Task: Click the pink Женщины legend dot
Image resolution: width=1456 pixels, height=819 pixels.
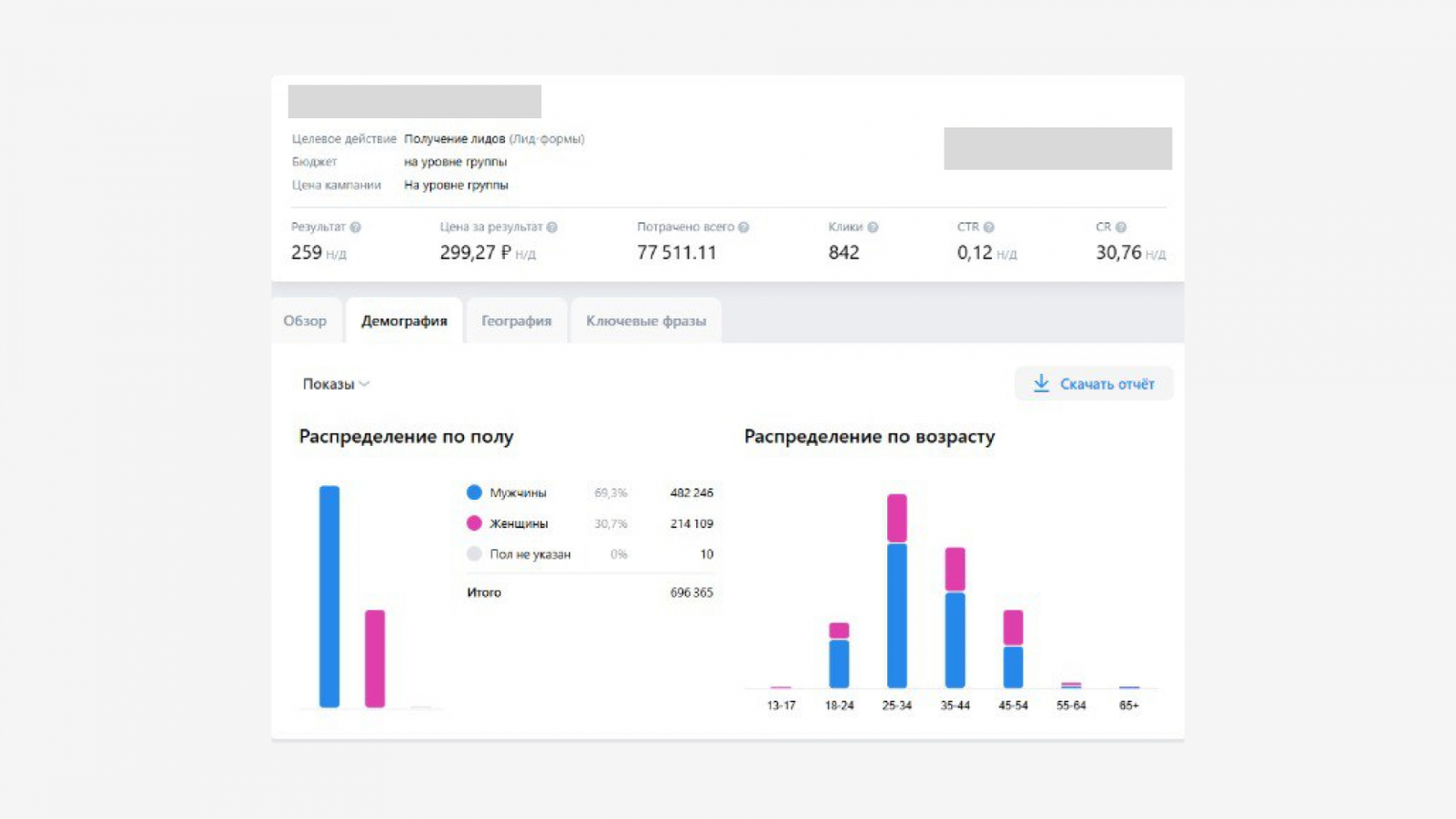Action: [474, 523]
